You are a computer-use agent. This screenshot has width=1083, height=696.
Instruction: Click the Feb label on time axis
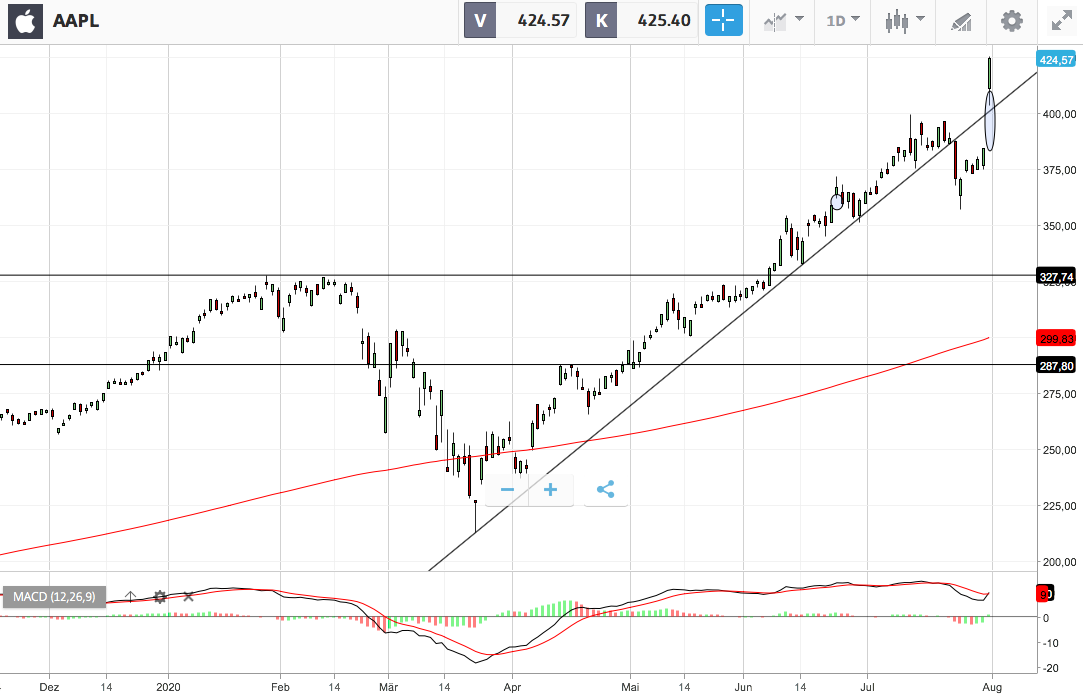[280, 687]
